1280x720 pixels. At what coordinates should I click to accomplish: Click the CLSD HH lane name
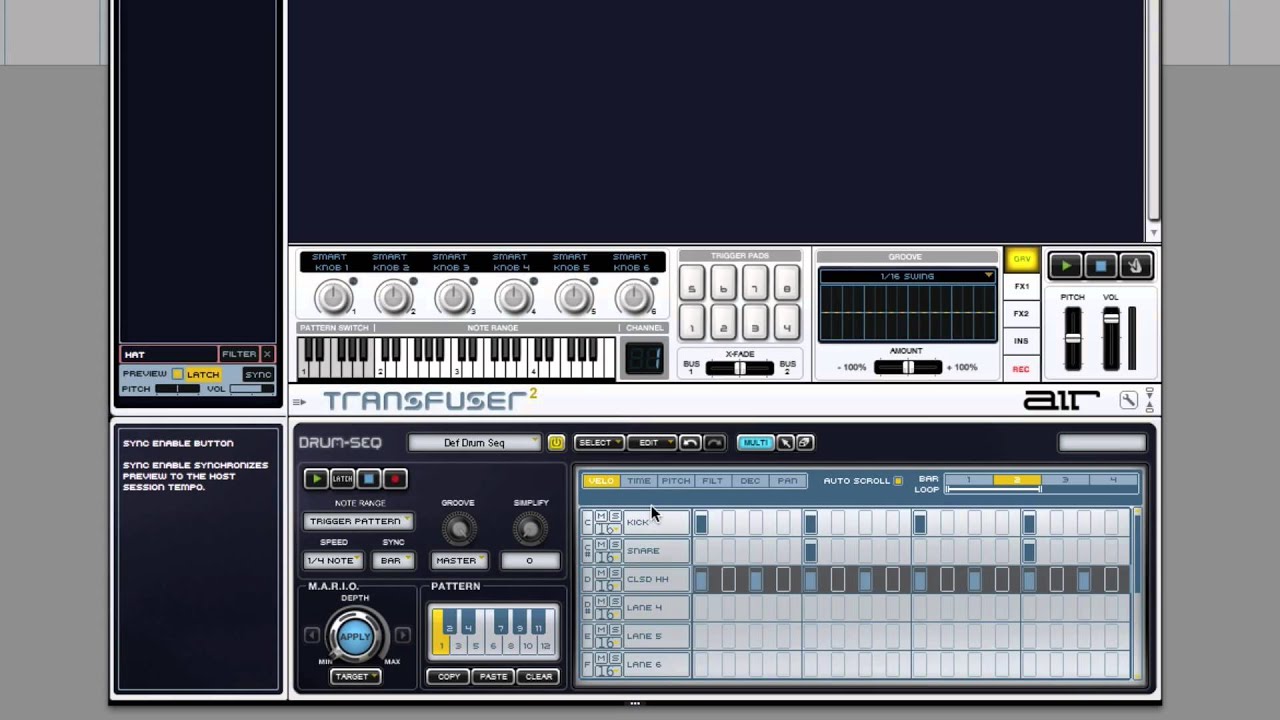(655, 579)
